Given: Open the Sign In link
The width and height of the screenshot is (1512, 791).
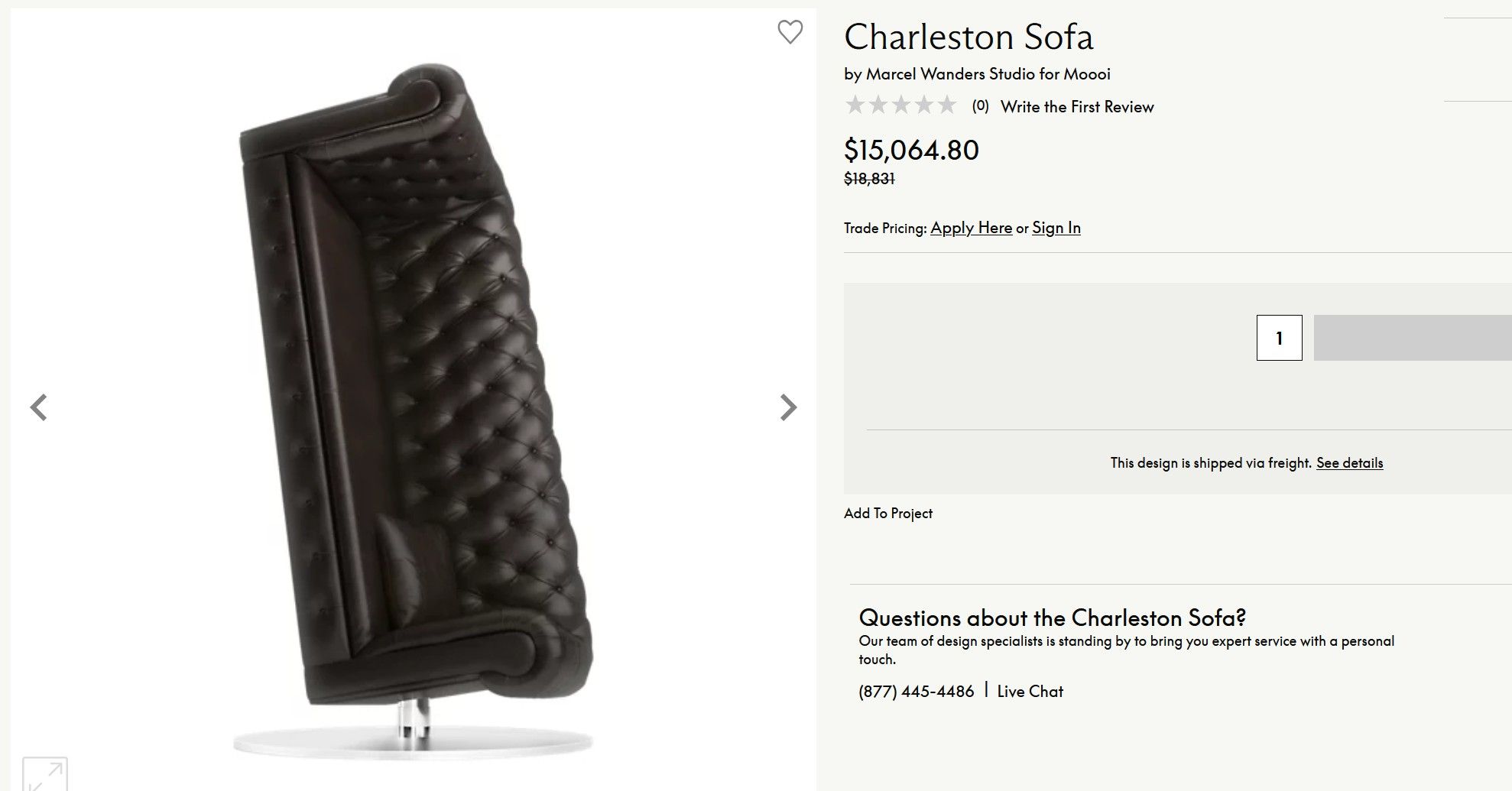Looking at the screenshot, I should 1056,228.
